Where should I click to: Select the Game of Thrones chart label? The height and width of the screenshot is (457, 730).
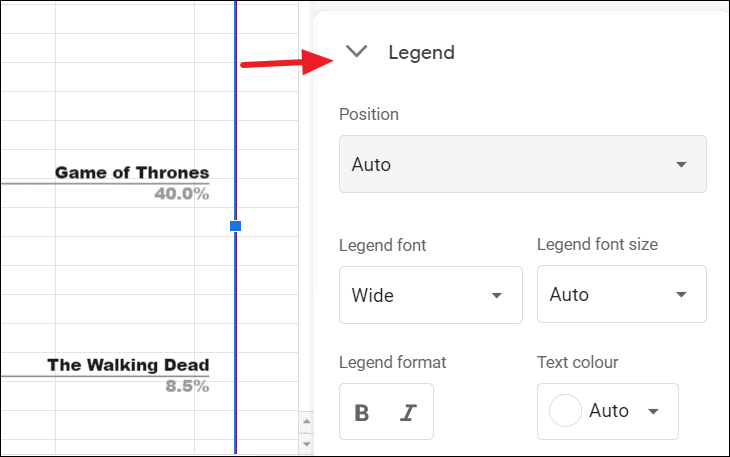point(132,172)
